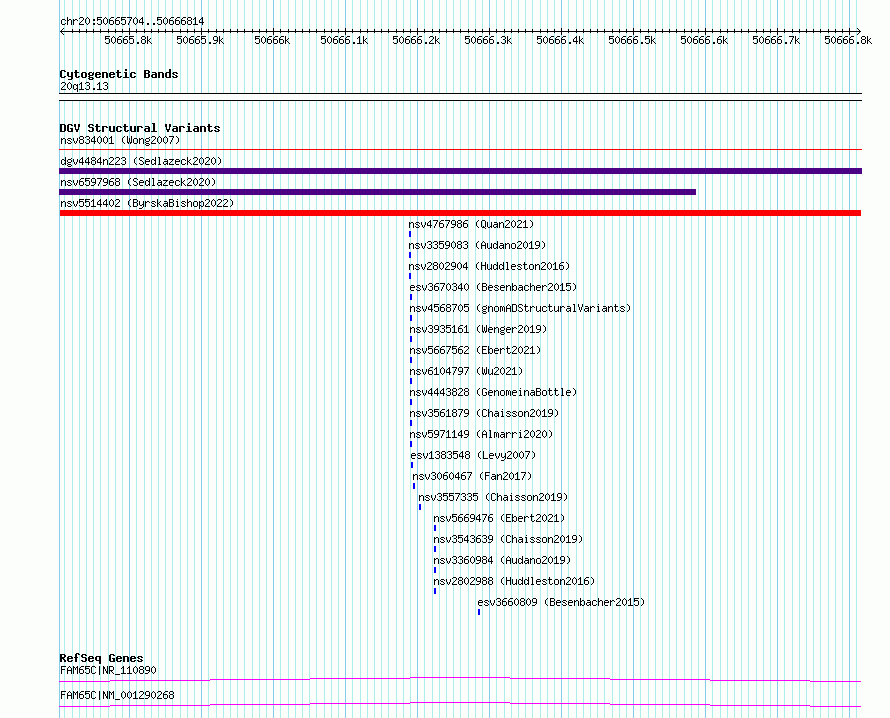
Task: Select the FAM65C|NR_110890 gene label
Action: [108, 670]
